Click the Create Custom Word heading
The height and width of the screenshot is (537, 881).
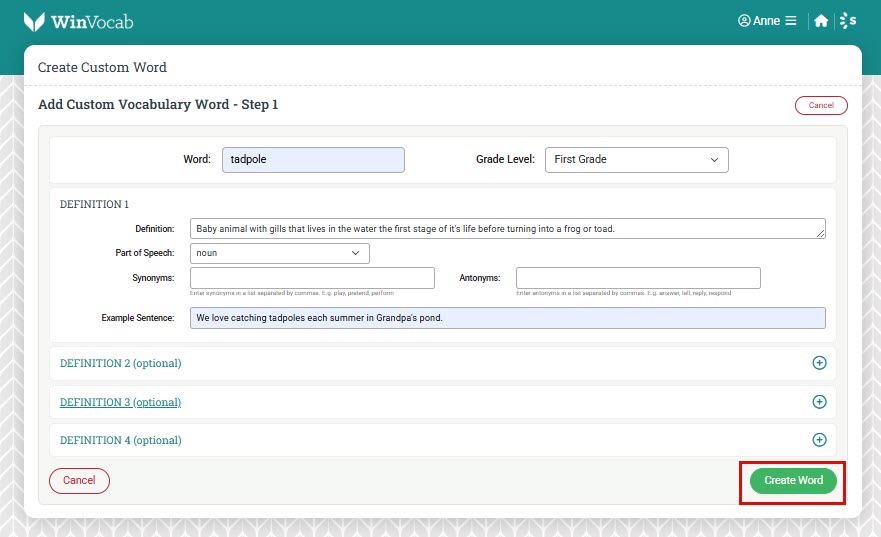click(x=102, y=67)
